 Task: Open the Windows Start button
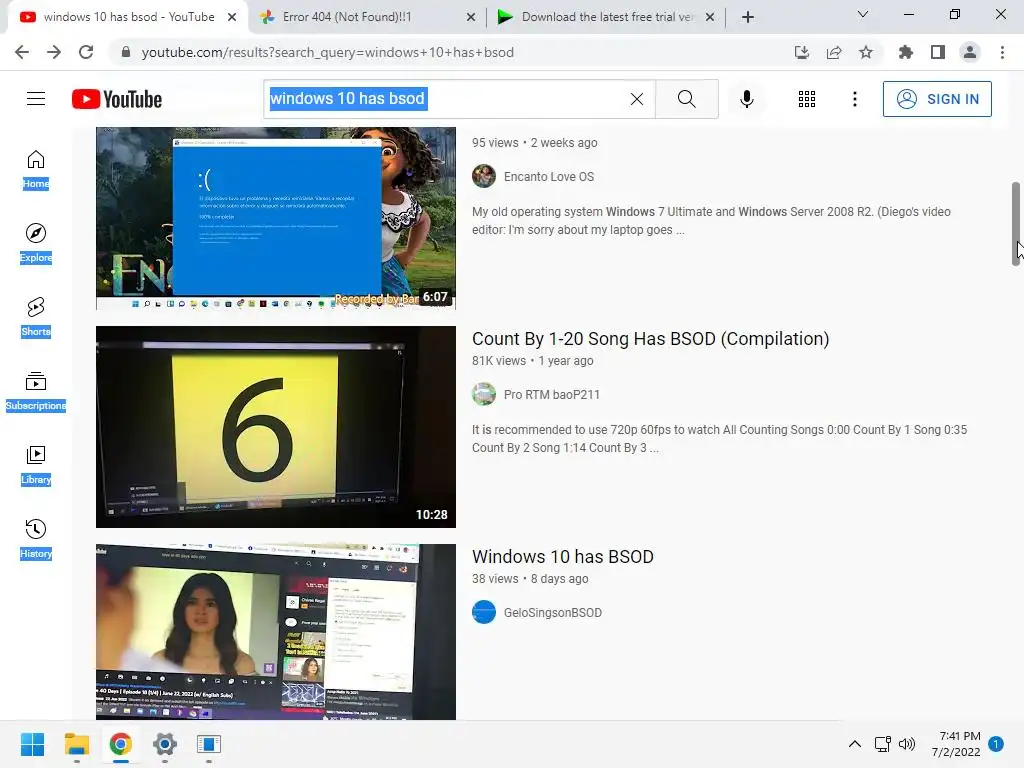pos(32,744)
